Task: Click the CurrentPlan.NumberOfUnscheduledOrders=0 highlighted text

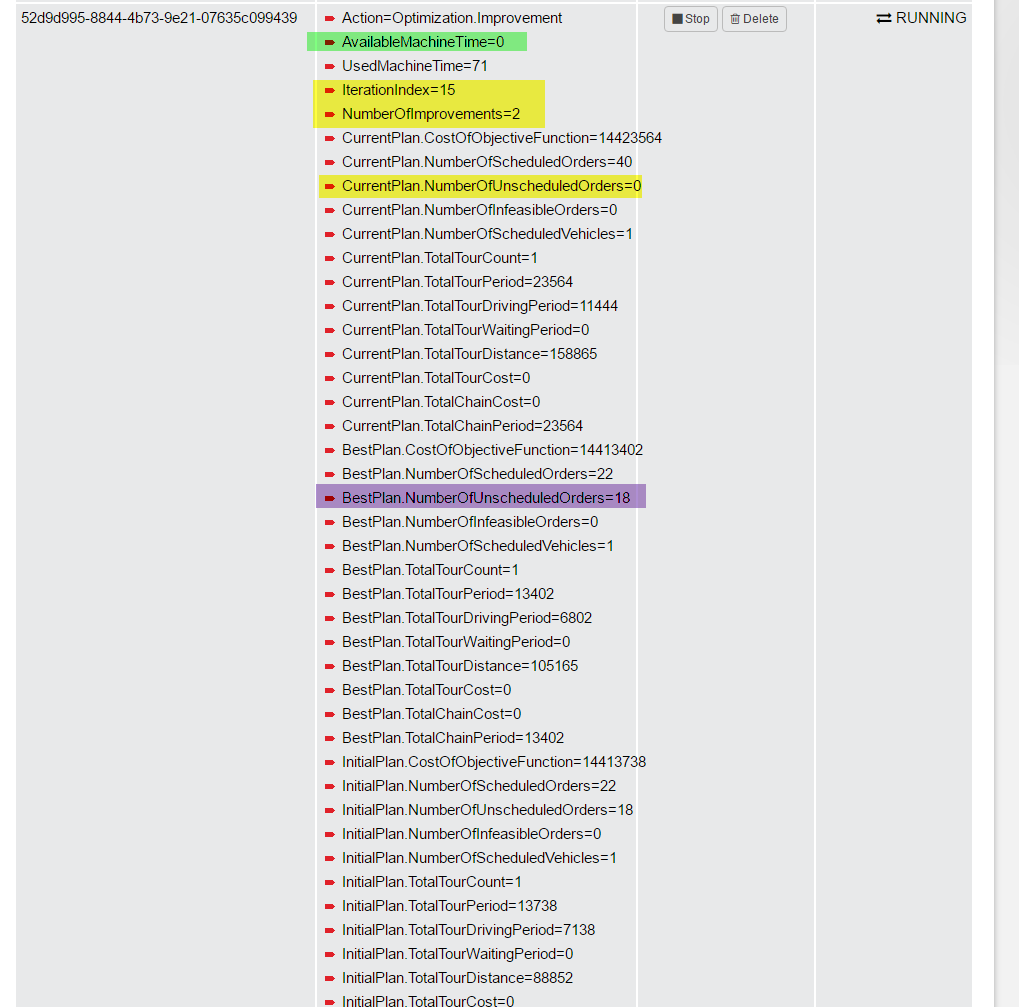Action: tap(491, 186)
